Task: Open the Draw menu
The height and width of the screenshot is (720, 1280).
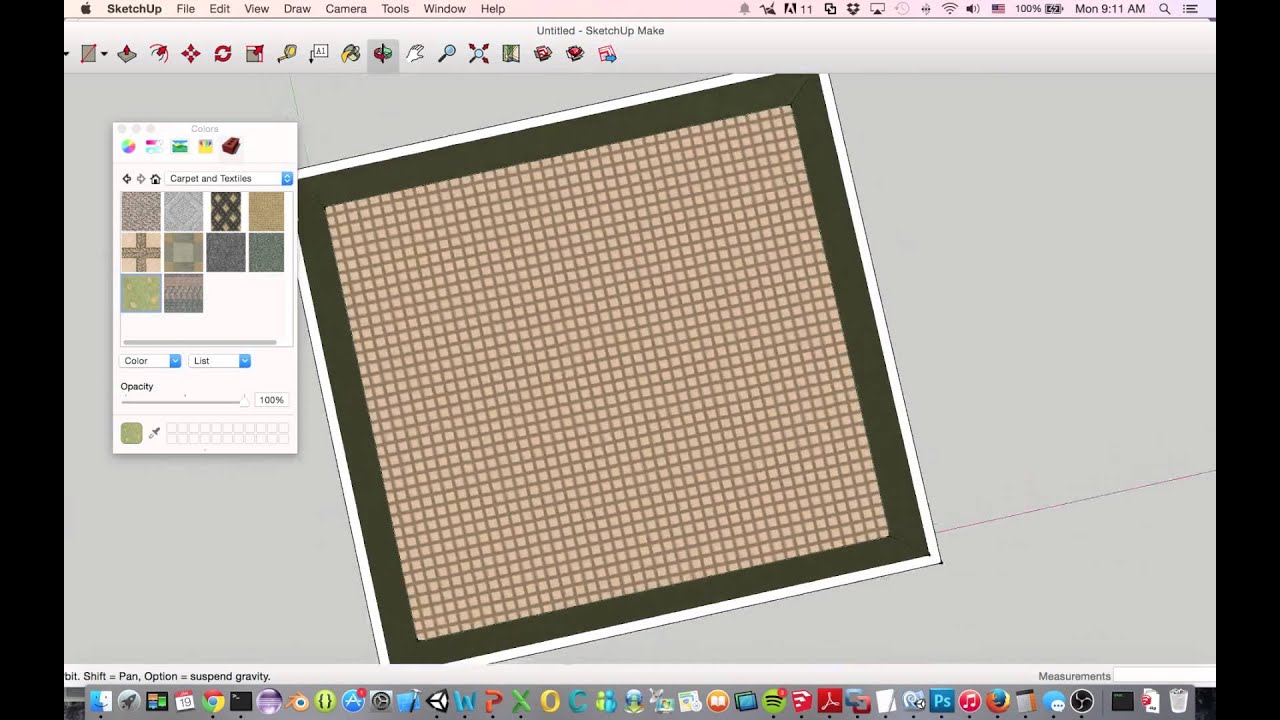Action: pos(297,9)
